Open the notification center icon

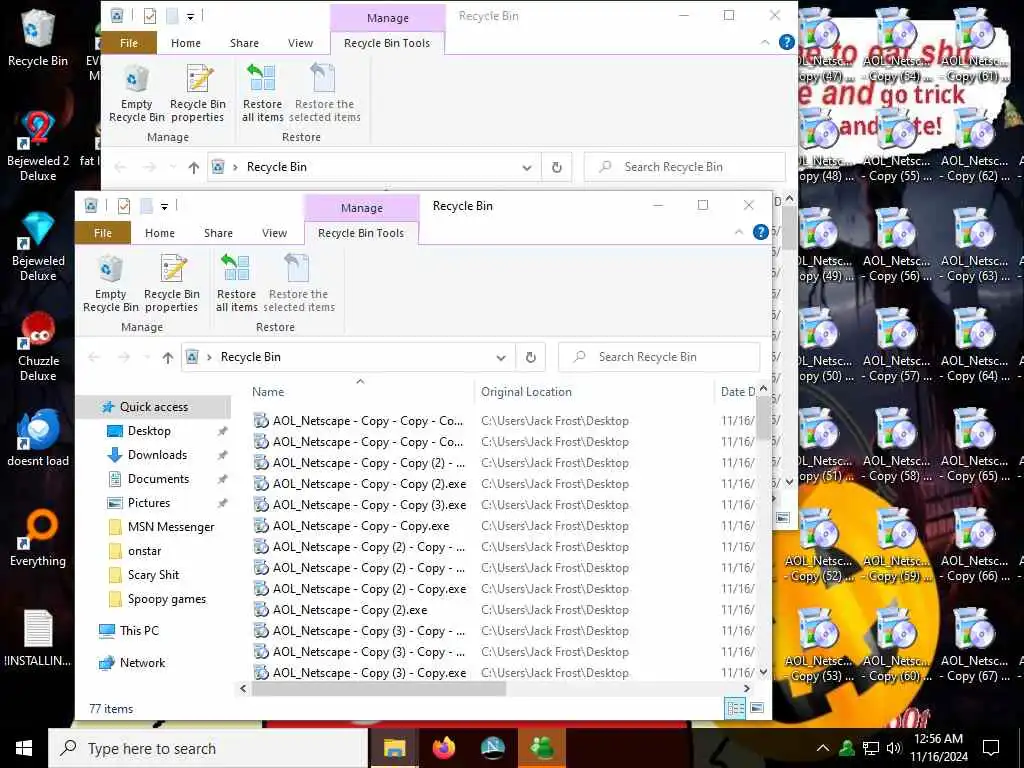(991, 748)
